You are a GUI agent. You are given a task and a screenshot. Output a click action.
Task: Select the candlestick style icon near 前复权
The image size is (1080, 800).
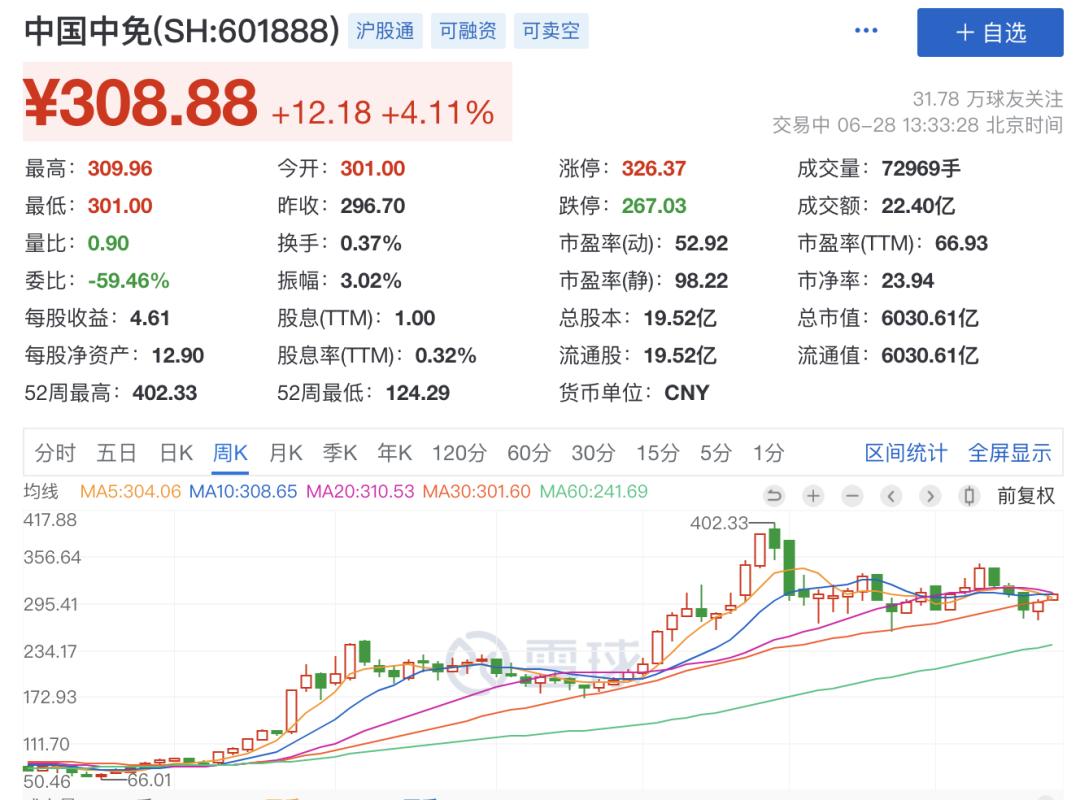(968, 494)
